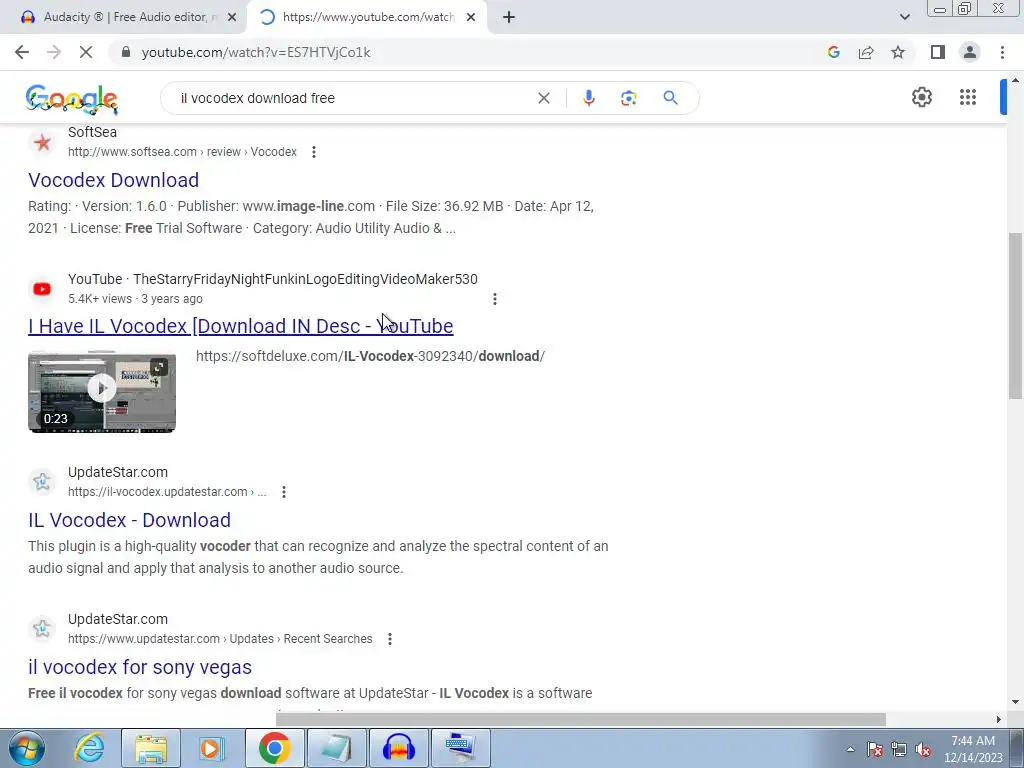Viewport: 1024px width, 768px height.
Task: Click the www.updatestar.com Recent Searches breadcrumb
Action: tap(220, 639)
